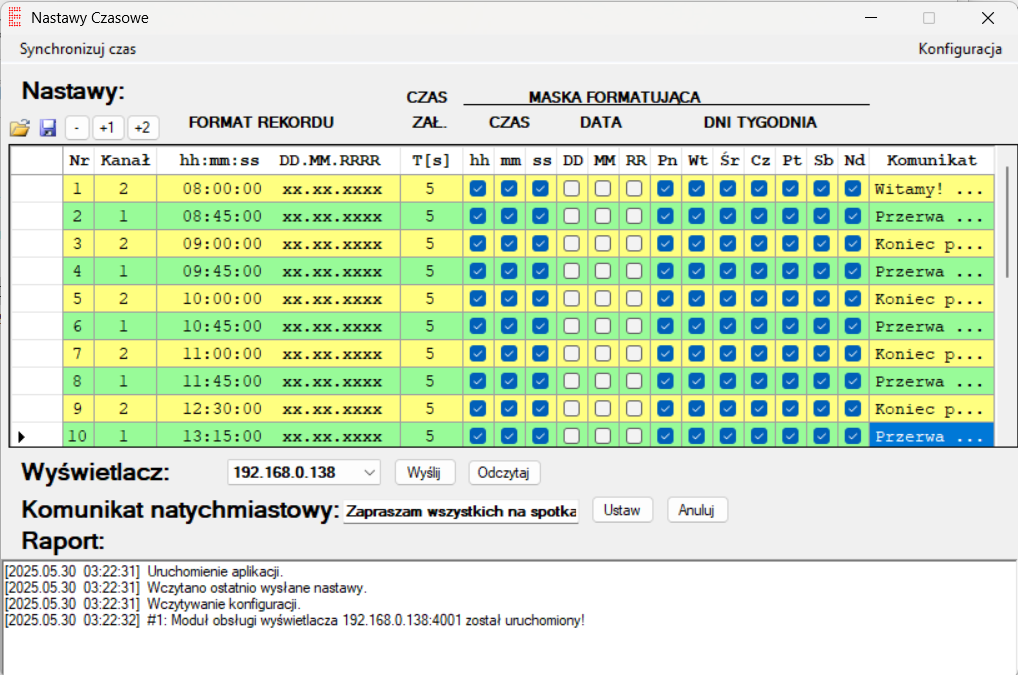Click the Komunikat column header
1018x675 pixels.
tap(932, 160)
